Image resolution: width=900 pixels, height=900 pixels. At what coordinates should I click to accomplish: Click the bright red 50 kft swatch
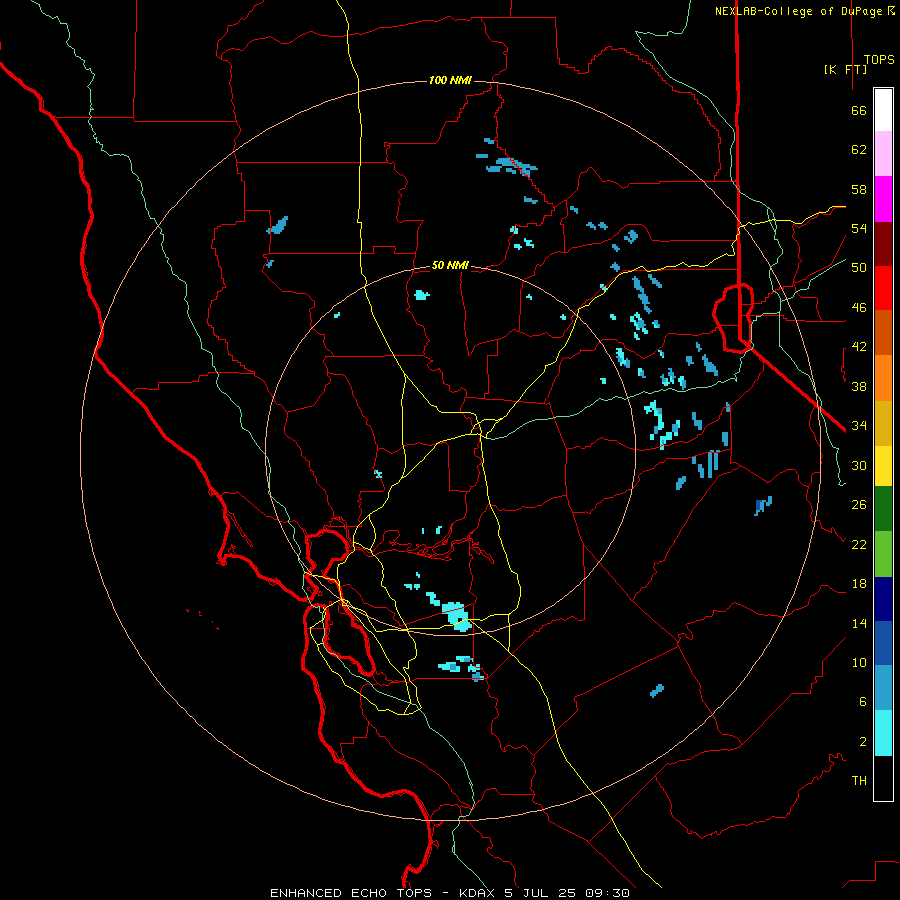click(x=883, y=288)
